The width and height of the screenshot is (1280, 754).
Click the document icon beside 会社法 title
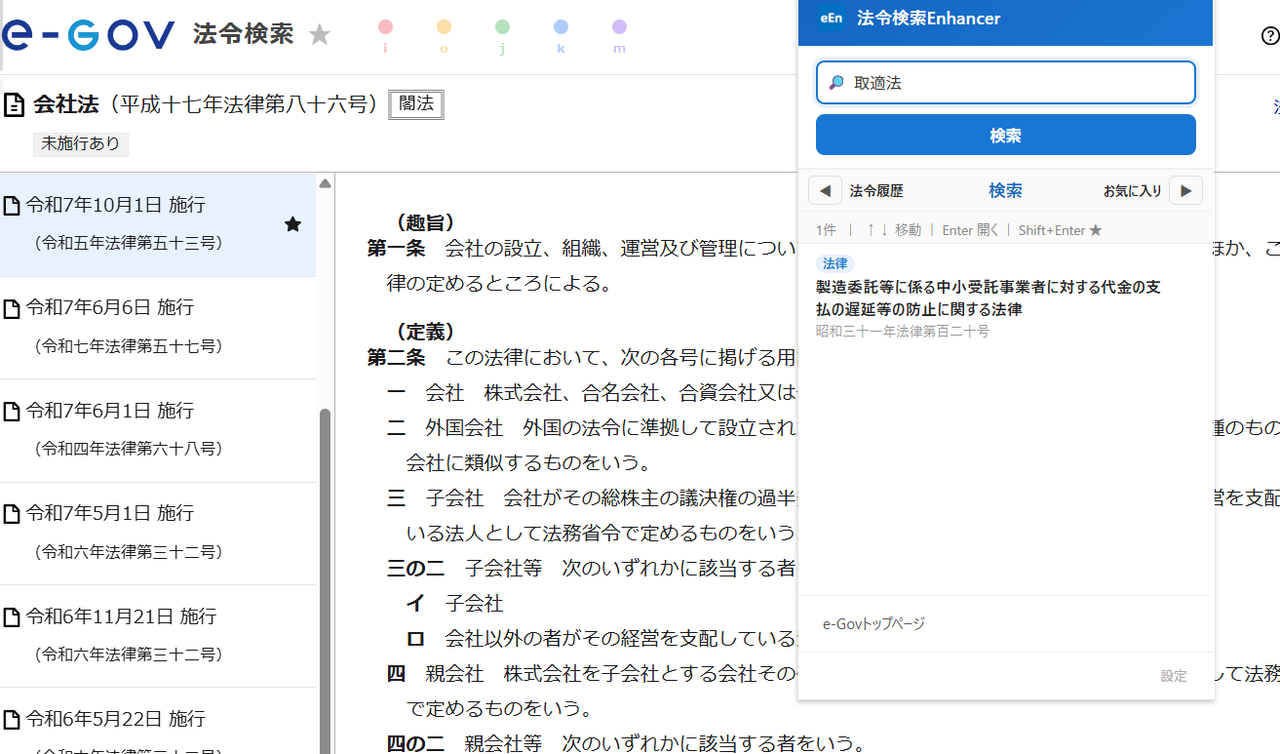[x=14, y=104]
